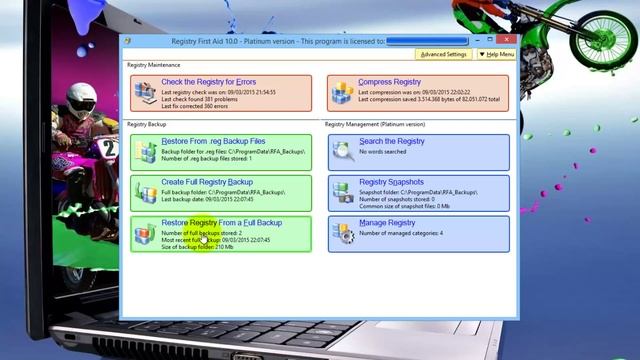Screen dimensions: 640x360
Task: Select the 'Last compression saved' bytes line
Action: tap(429, 99)
